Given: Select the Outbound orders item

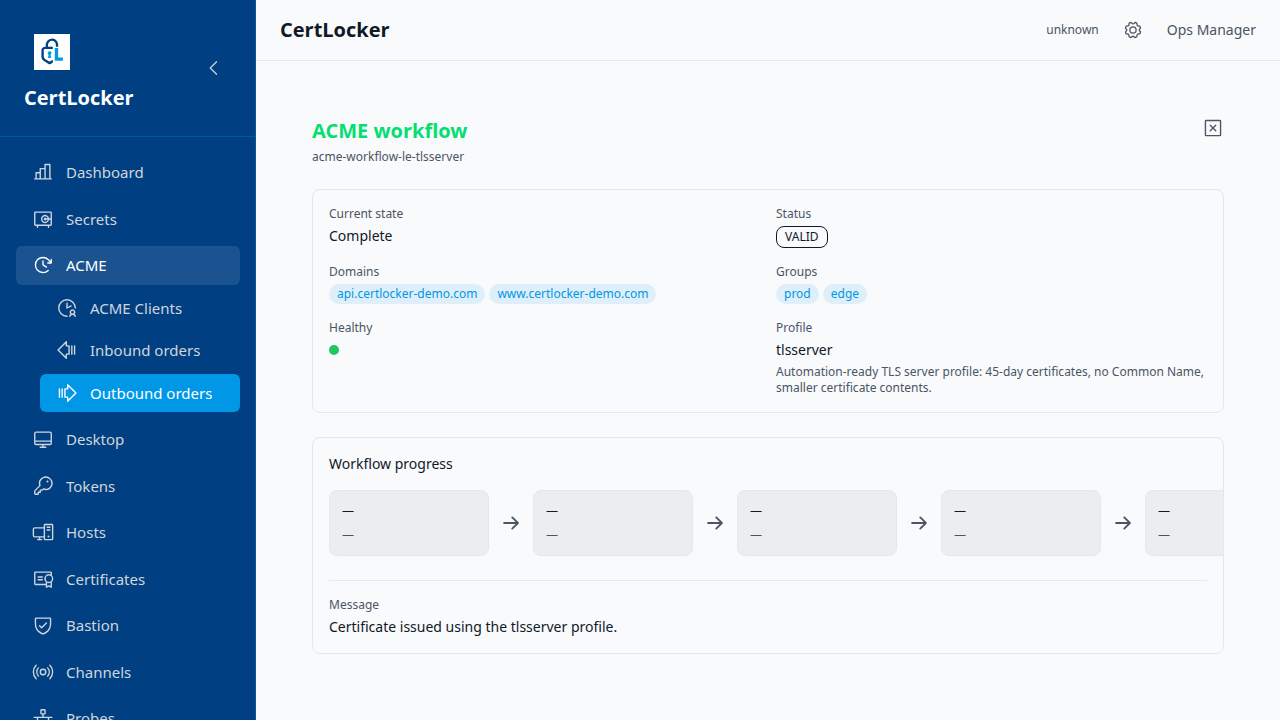Looking at the screenshot, I should [x=140, y=393].
